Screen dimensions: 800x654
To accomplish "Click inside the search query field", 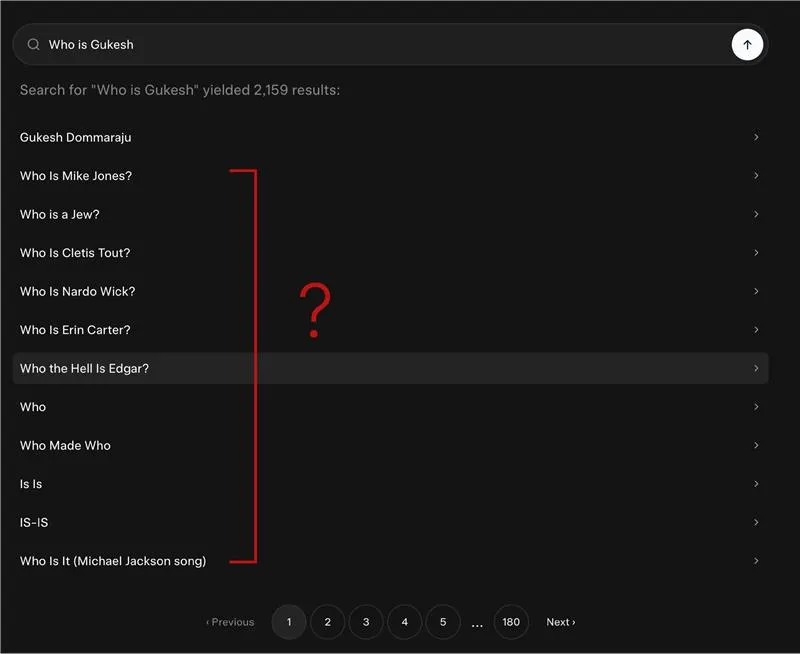I will 380,45.
